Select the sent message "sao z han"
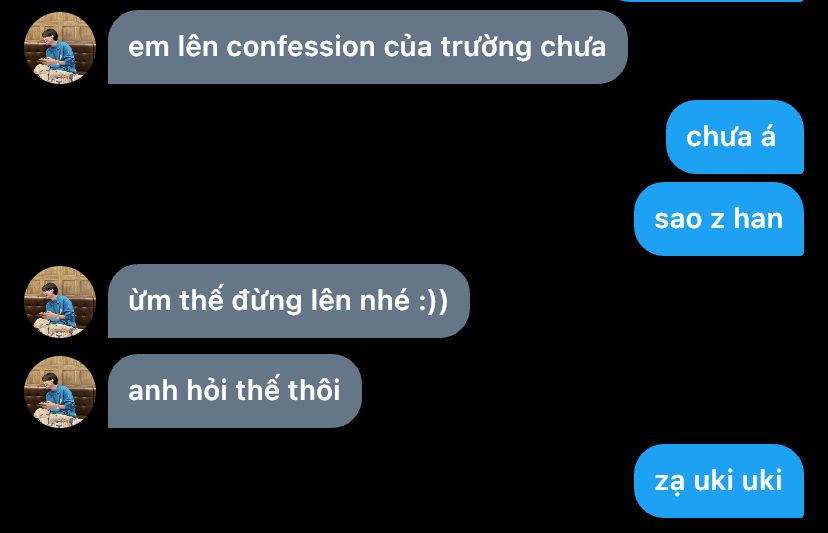Image resolution: width=828 pixels, height=533 pixels. click(719, 219)
